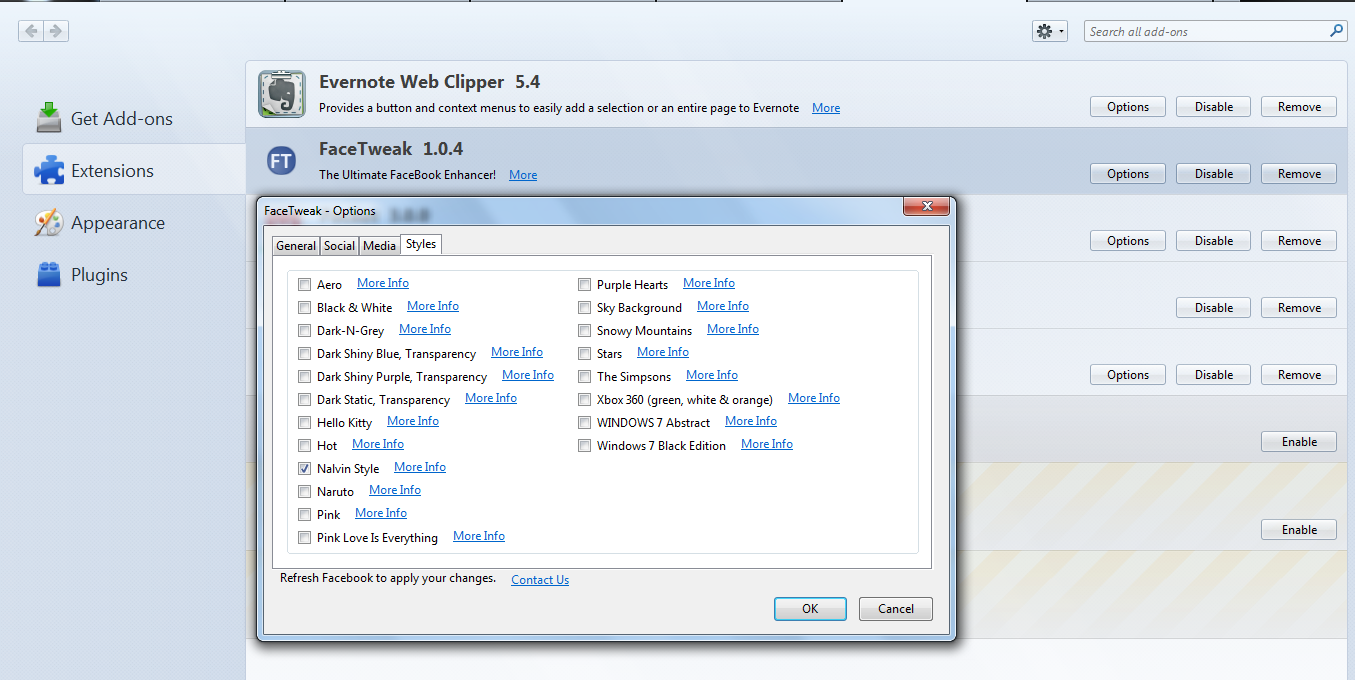Open More Info for Windows 7 Black Edition
This screenshot has width=1355, height=680.
(767, 444)
